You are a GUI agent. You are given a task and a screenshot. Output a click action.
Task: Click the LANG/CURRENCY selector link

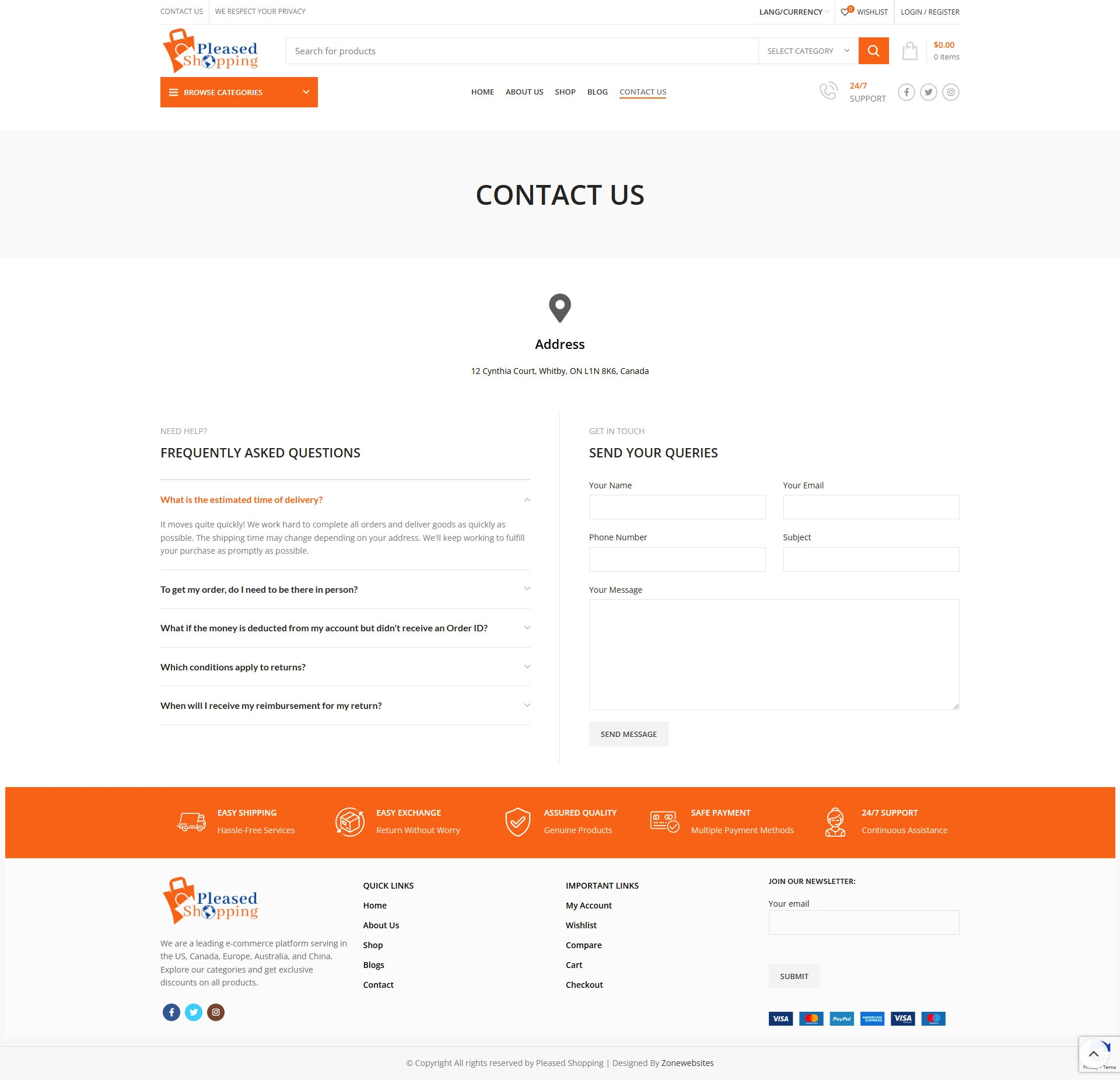coord(792,11)
